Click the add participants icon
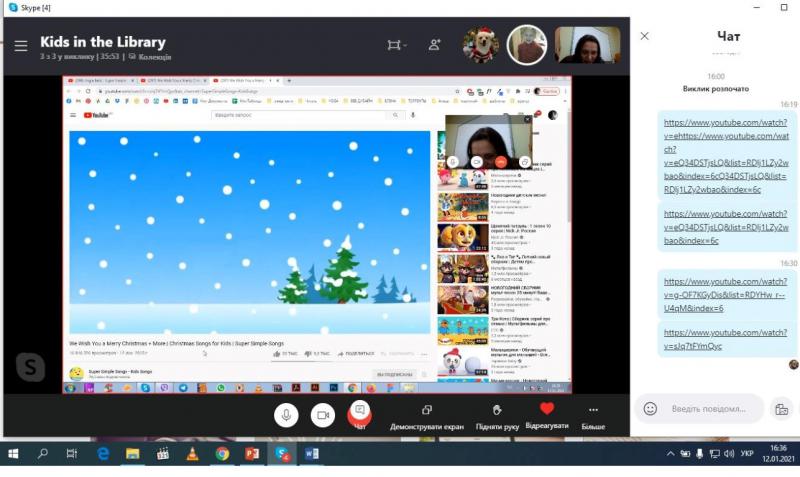 [434, 45]
